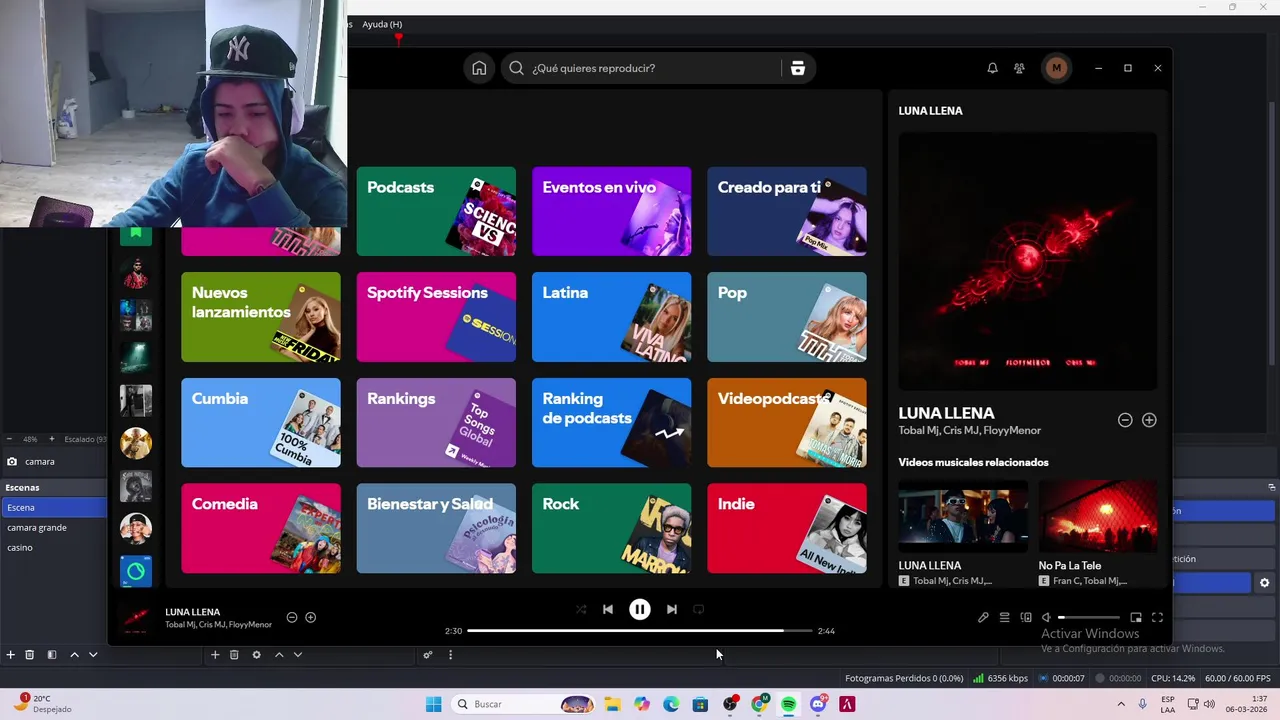The width and height of the screenshot is (1280, 720).
Task: Click the small album cover in the now-playing bar
Action: coord(135,618)
